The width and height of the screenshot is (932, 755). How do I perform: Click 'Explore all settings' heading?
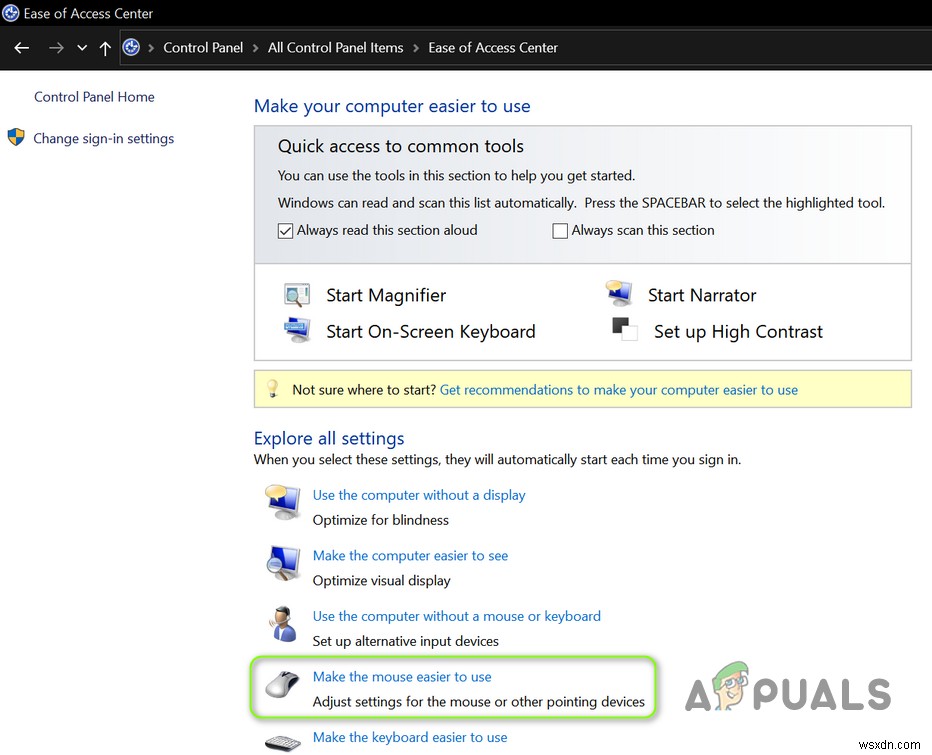(x=329, y=439)
